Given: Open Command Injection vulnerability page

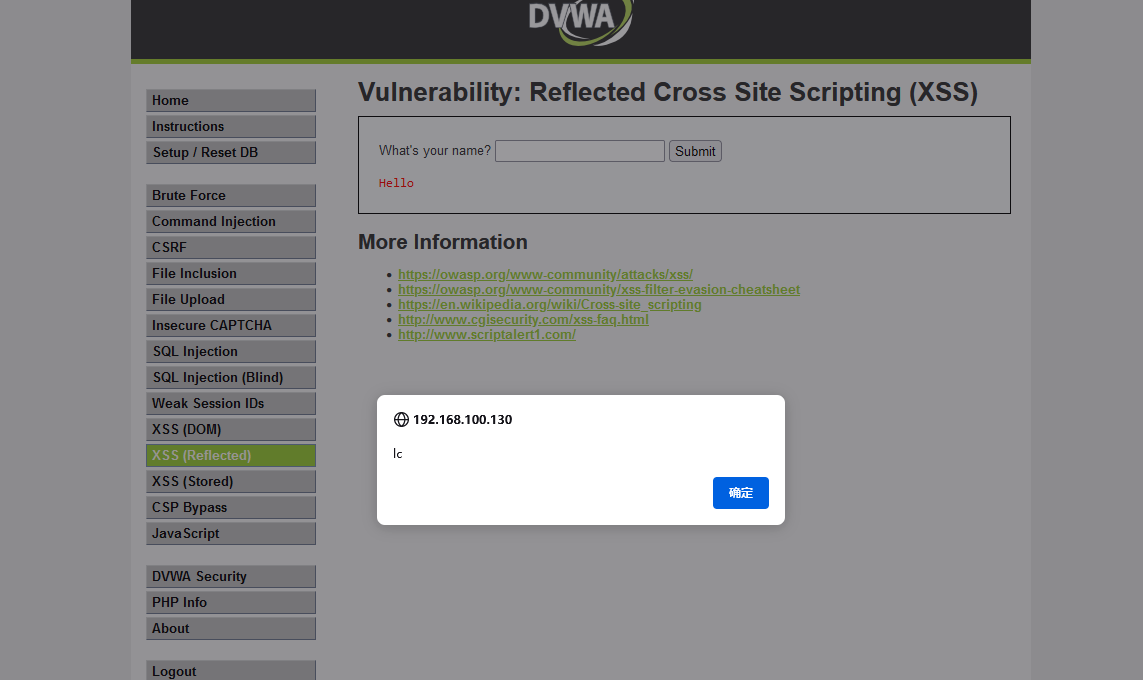Looking at the screenshot, I should coord(231,222).
